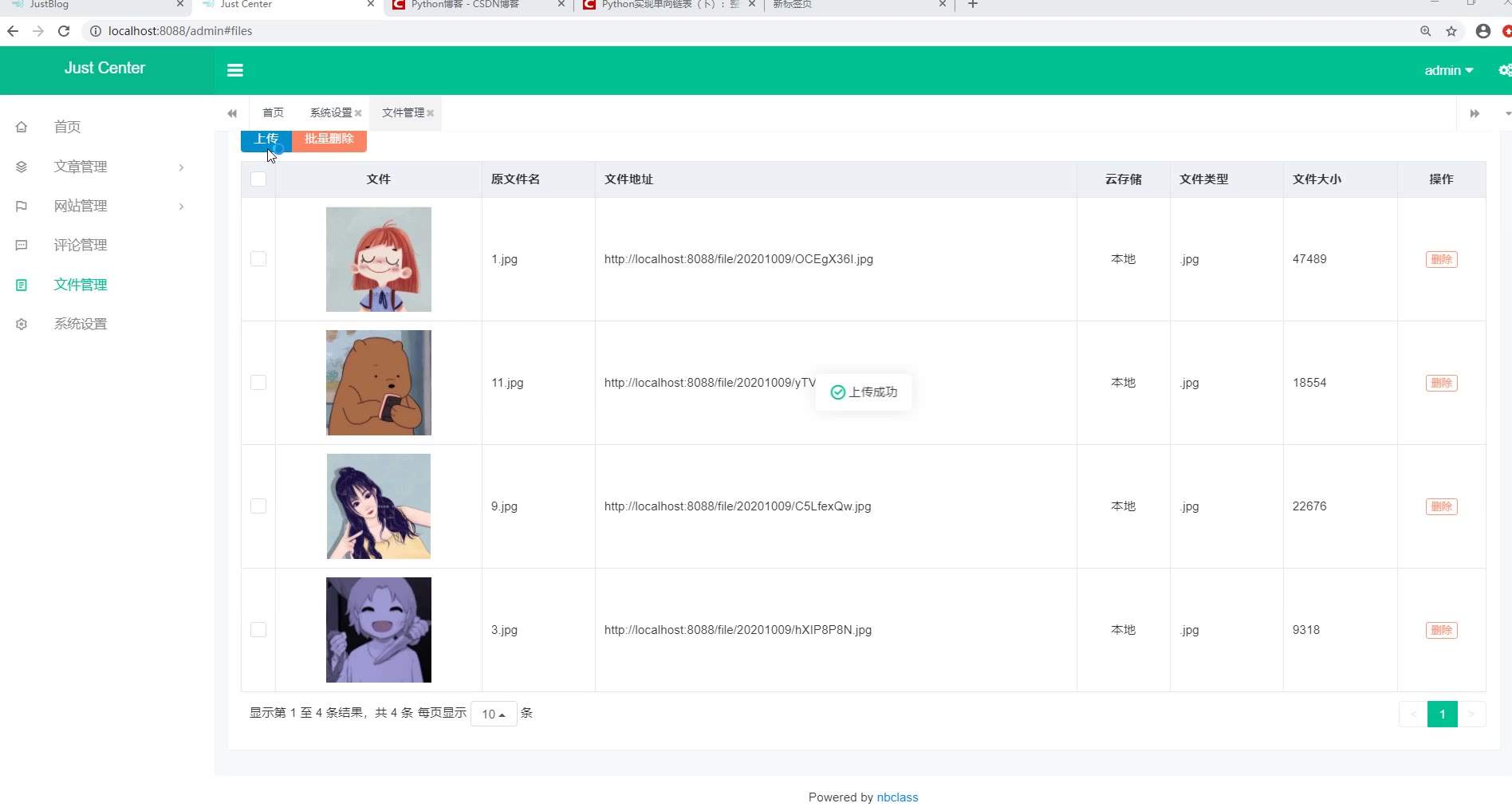Expand the 网站管理 submenu chevron
The width and height of the screenshot is (1512, 807).
182,207
